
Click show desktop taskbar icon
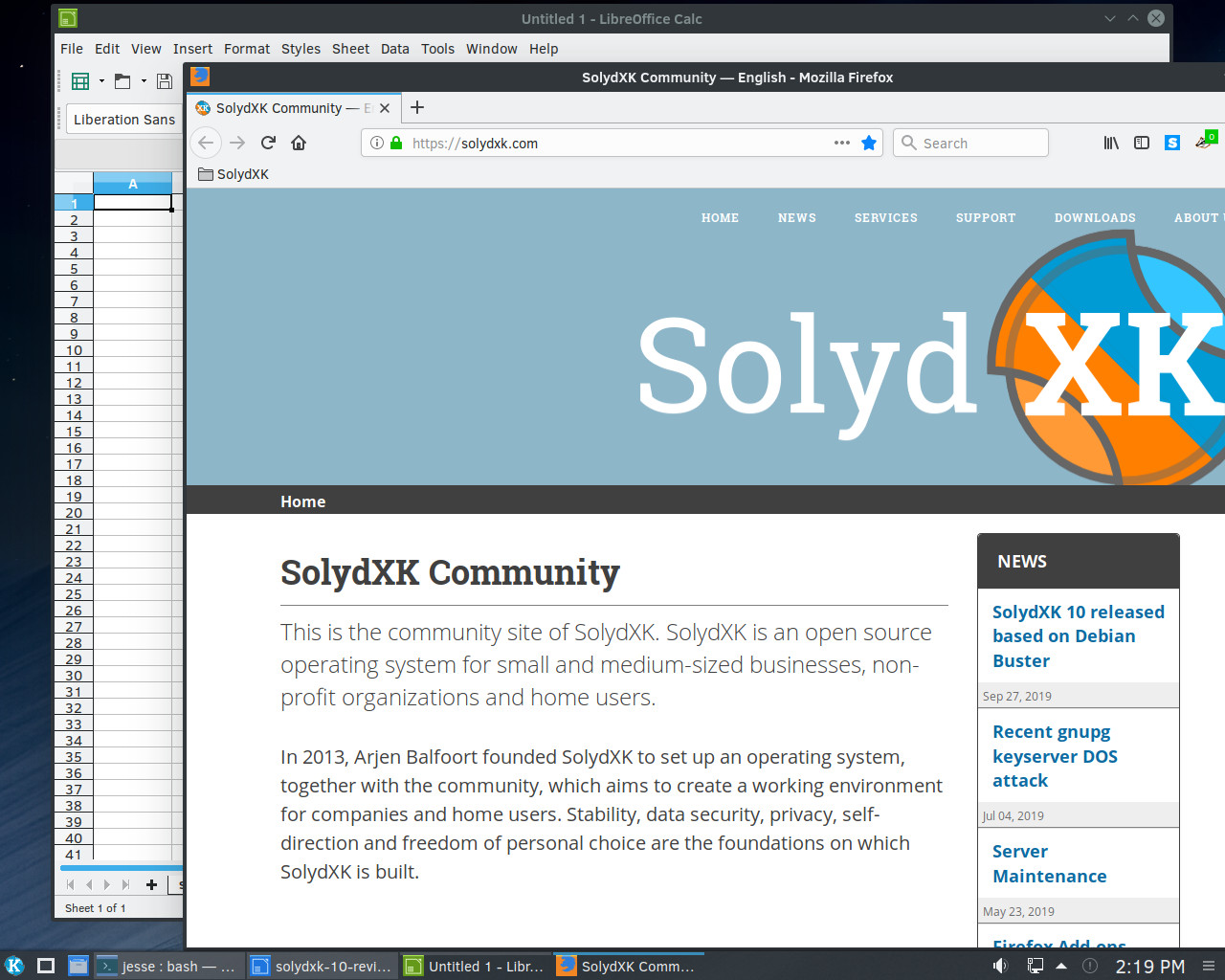pos(46,966)
